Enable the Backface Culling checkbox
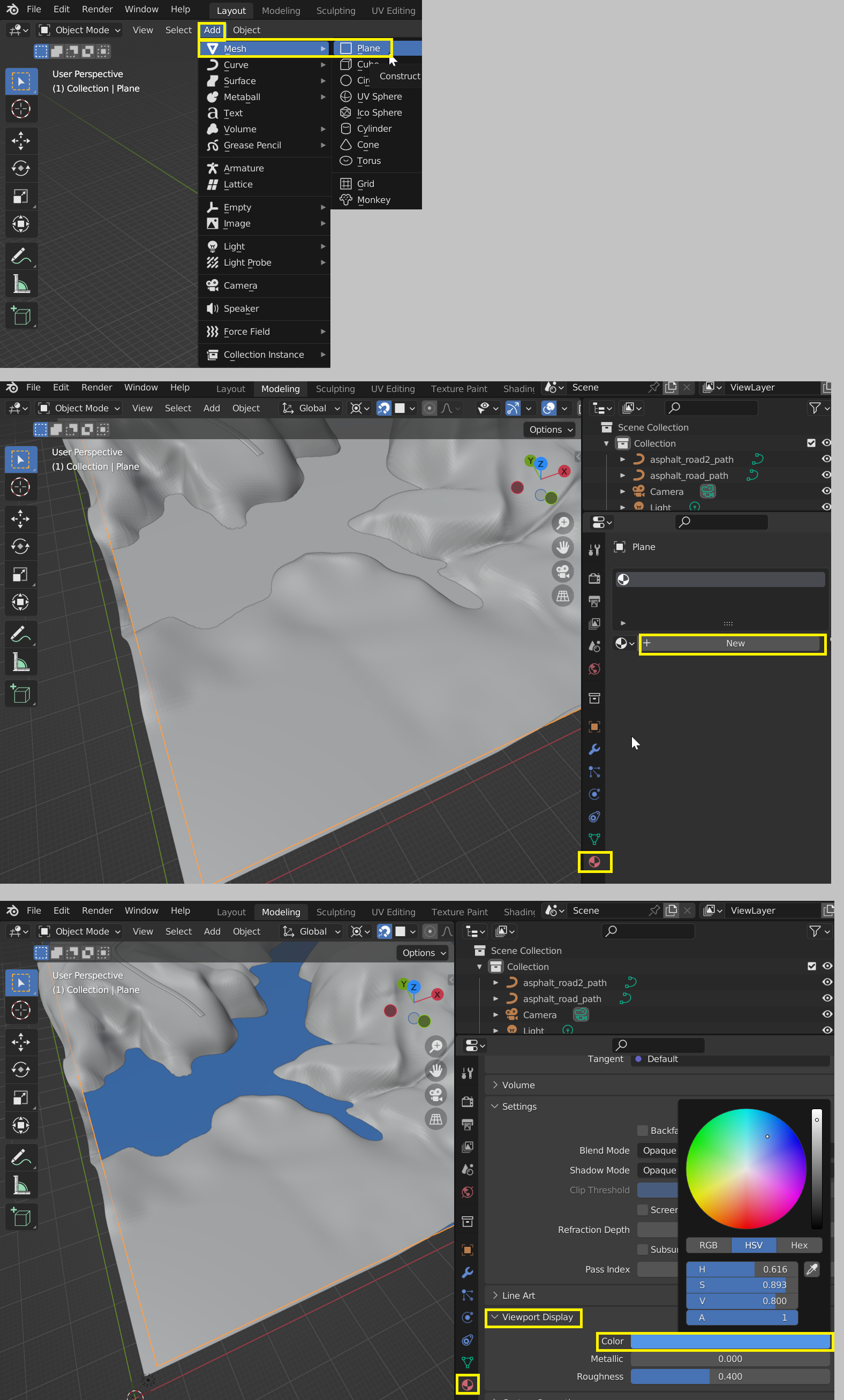The height and width of the screenshot is (1400, 844). tap(642, 1130)
